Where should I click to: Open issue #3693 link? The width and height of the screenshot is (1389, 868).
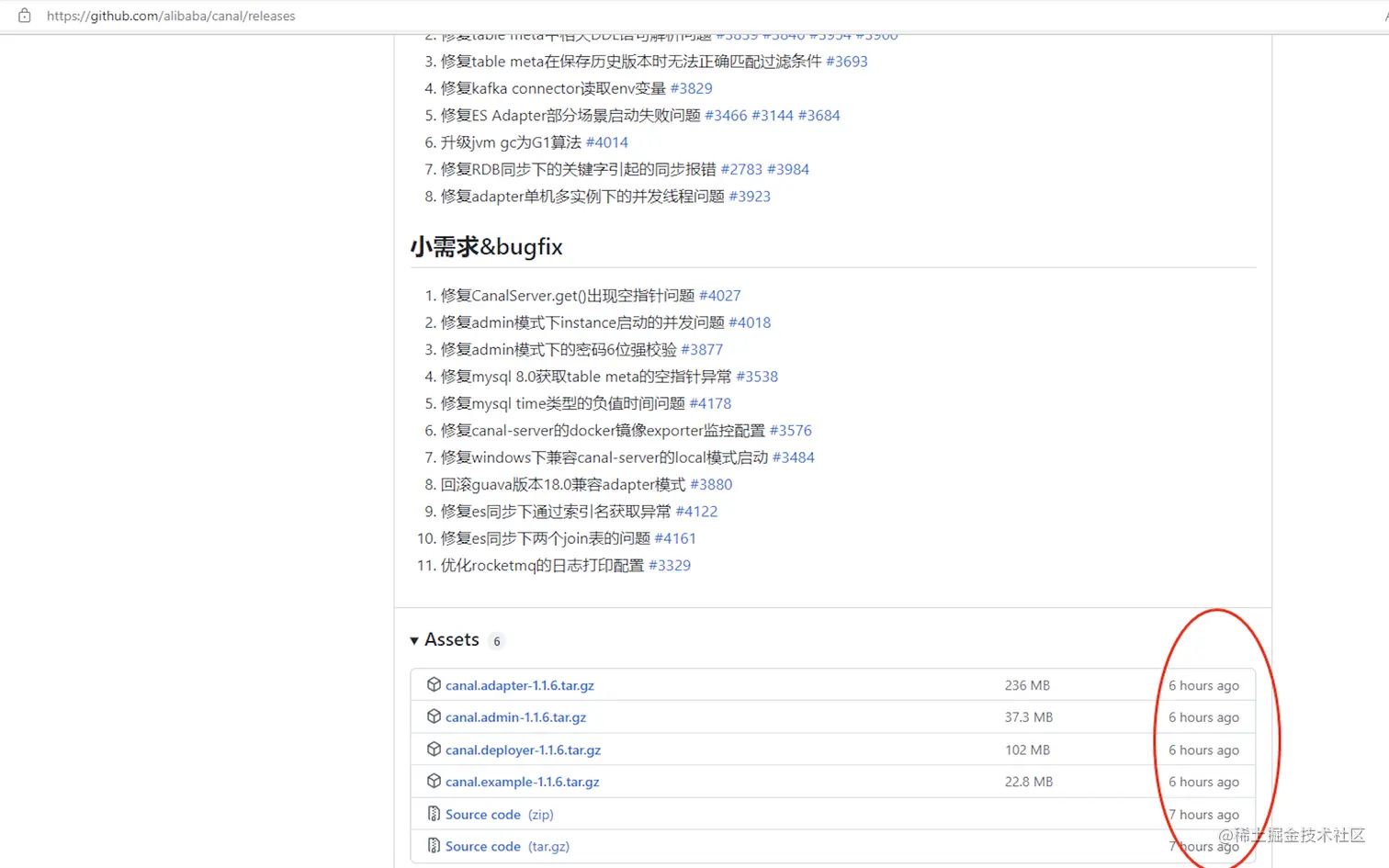click(x=846, y=62)
